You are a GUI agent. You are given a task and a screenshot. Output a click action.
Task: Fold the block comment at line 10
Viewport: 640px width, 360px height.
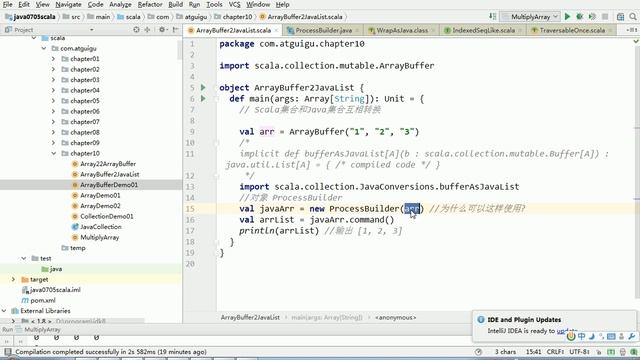(217, 143)
